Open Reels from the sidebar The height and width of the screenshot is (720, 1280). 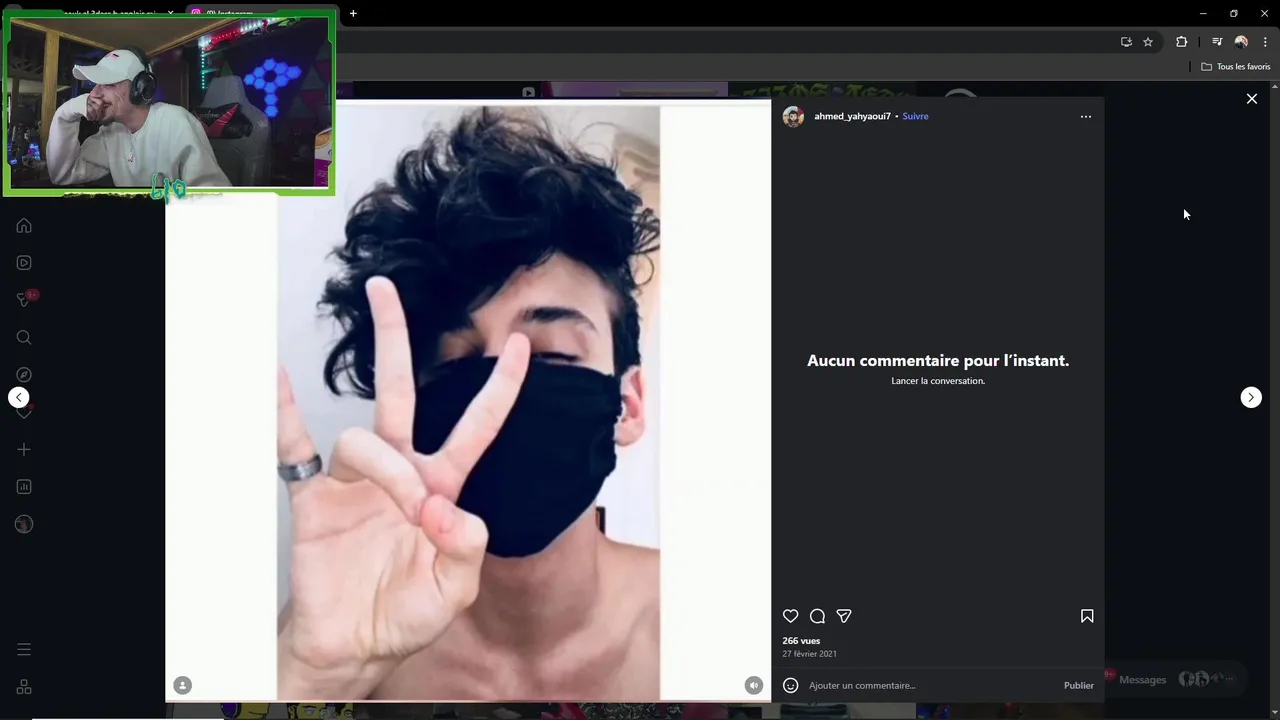[24, 263]
